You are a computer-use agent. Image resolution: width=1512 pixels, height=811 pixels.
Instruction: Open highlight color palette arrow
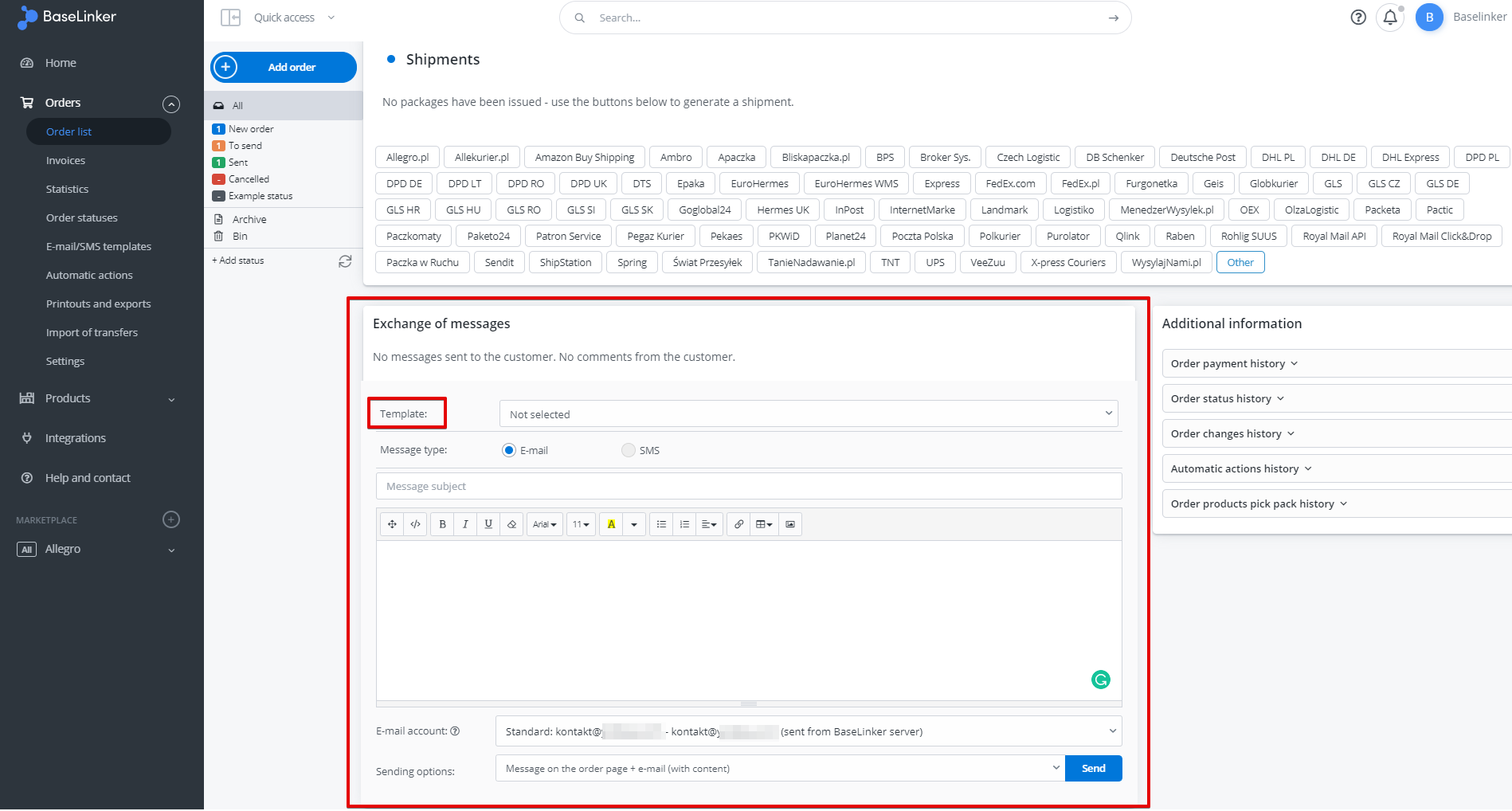[x=634, y=524]
